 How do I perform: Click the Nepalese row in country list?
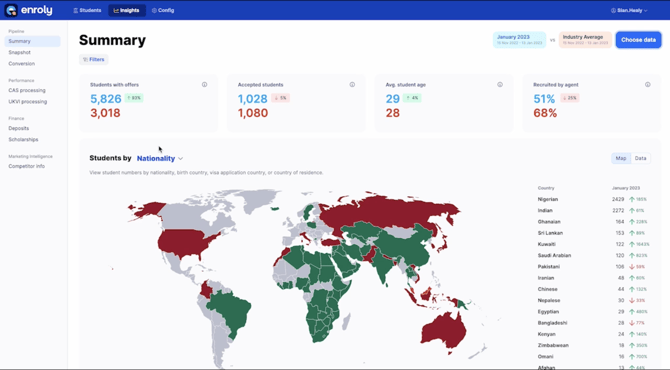click(x=593, y=300)
